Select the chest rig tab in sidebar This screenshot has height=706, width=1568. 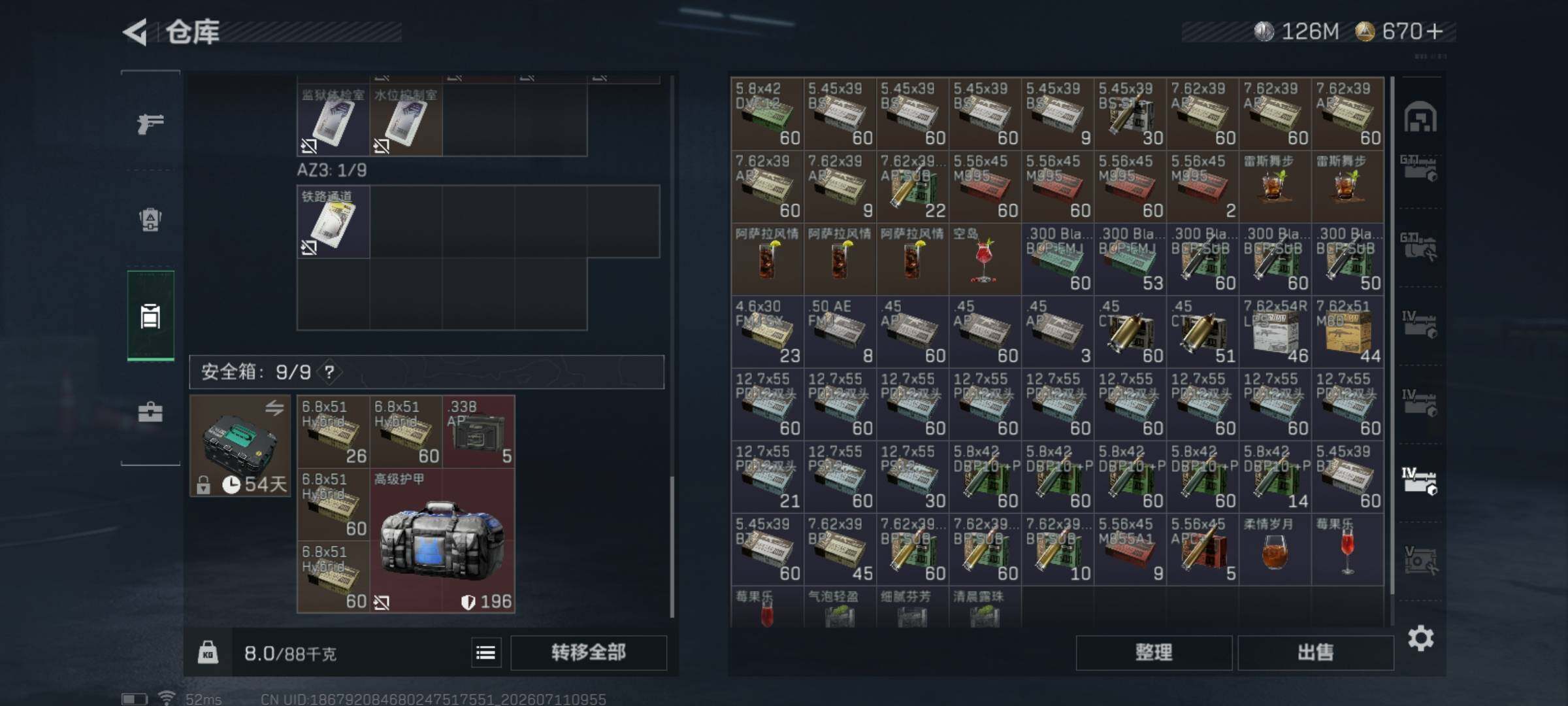[150, 316]
